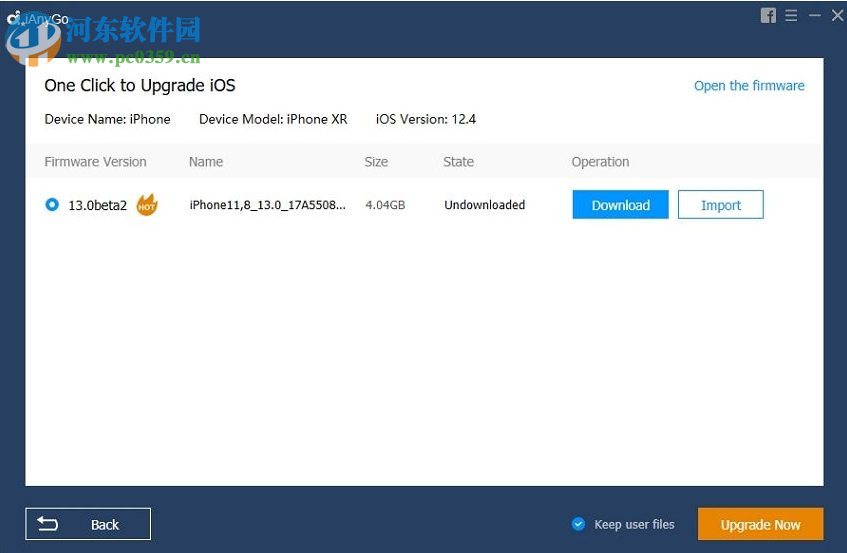Minimize the iAnyGo window
Viewport: 847px width, 553px height.
click(815, 16)
